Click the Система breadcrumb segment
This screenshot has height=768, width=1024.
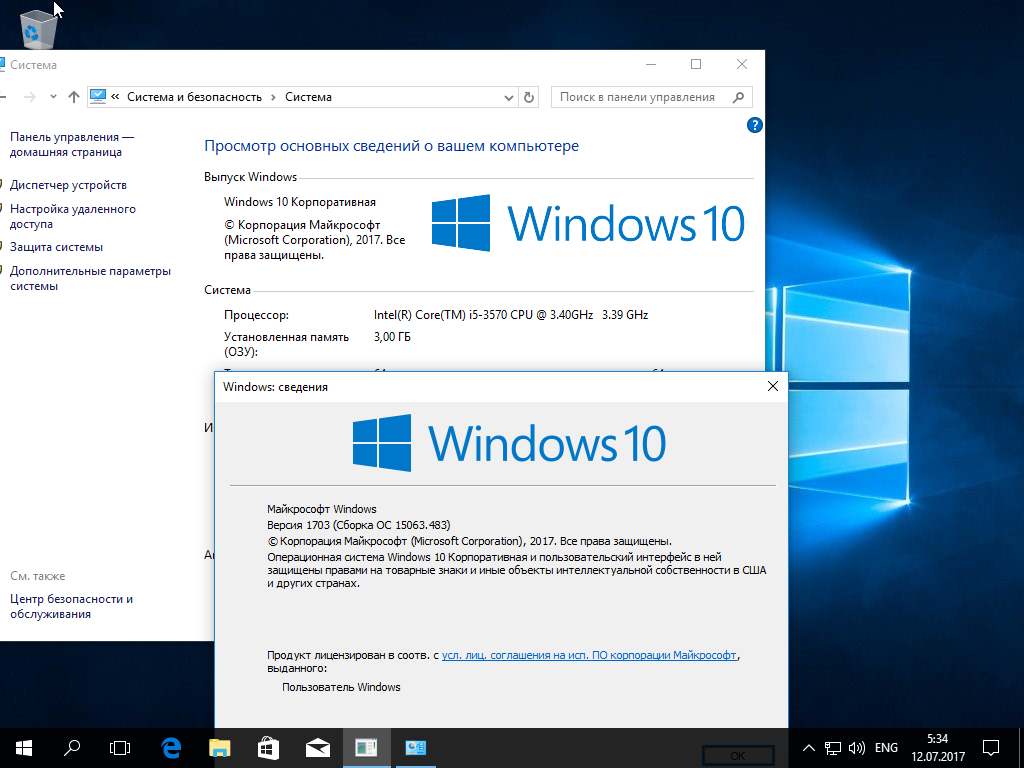coord(308,97)
